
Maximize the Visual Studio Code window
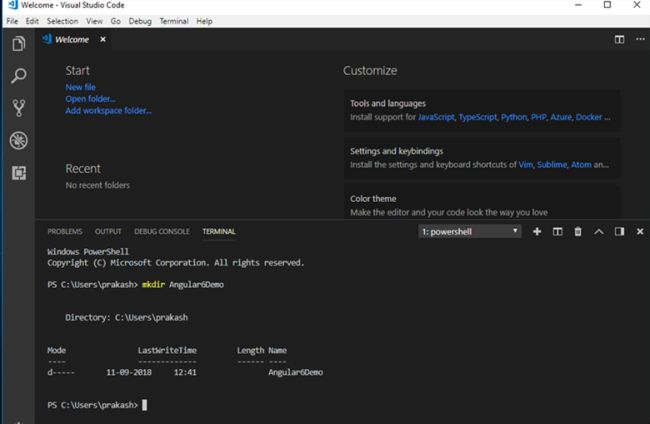pyautogui.click(x=607, y=5)
